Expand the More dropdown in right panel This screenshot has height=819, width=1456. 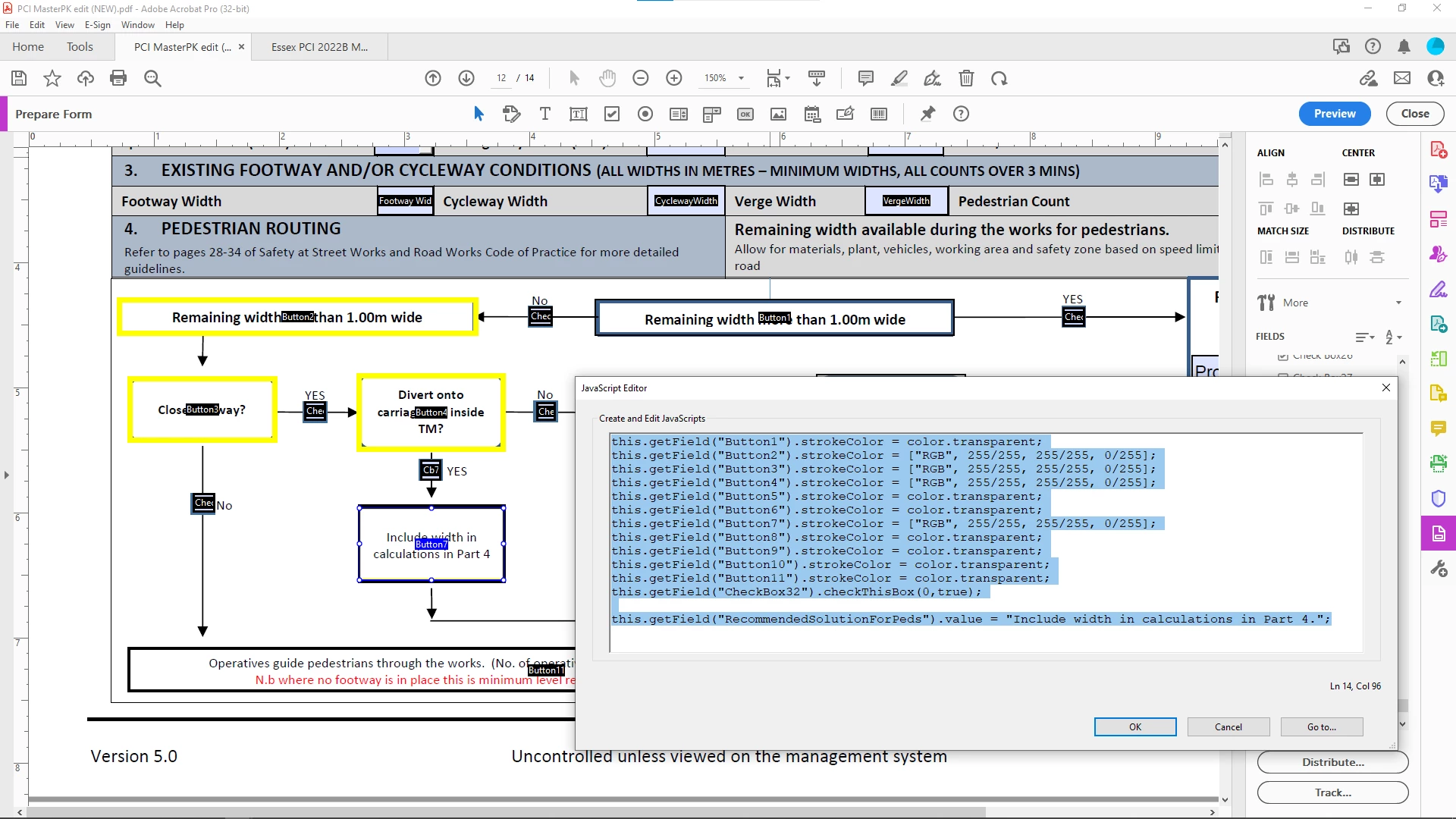1398,303
